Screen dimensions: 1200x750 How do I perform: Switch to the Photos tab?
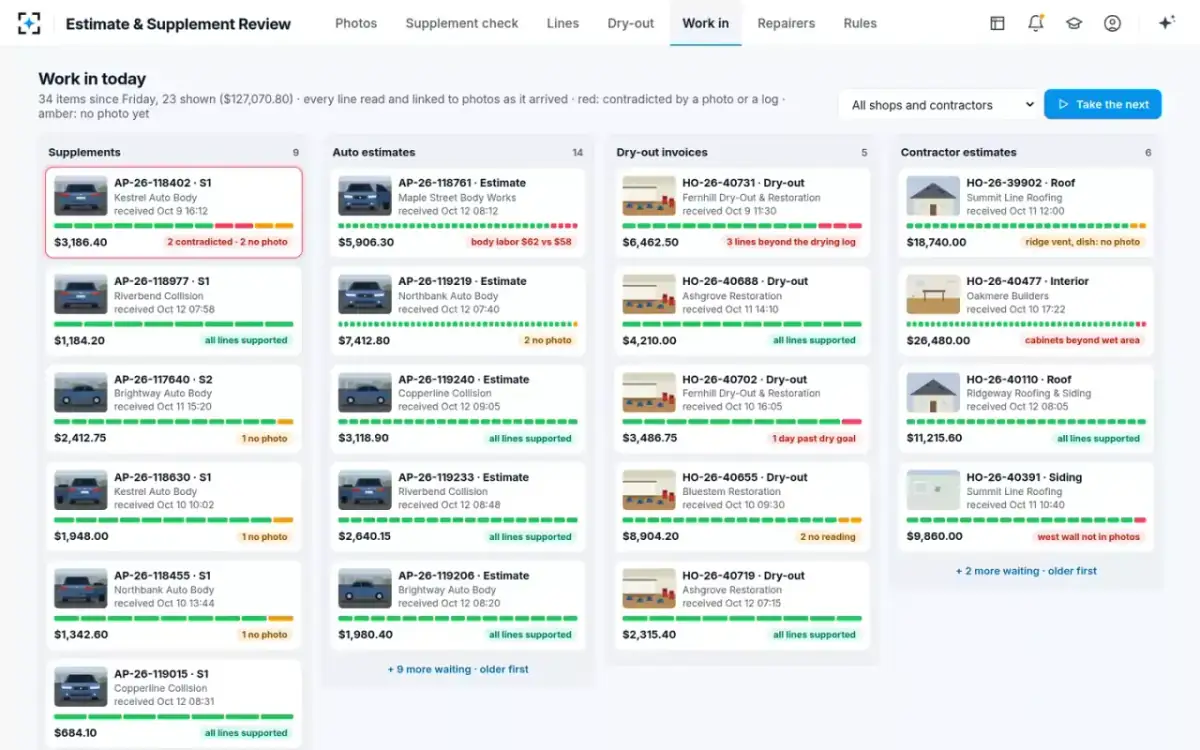coord(356,23)
